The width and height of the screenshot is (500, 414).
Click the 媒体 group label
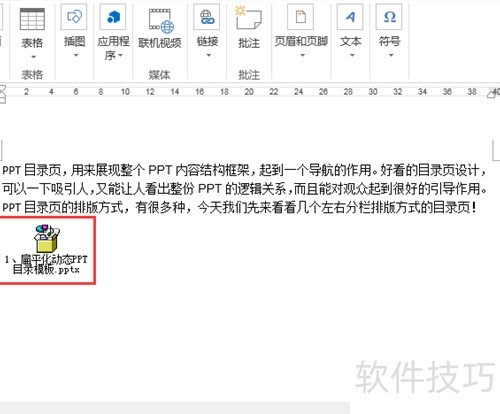point(159,75)
